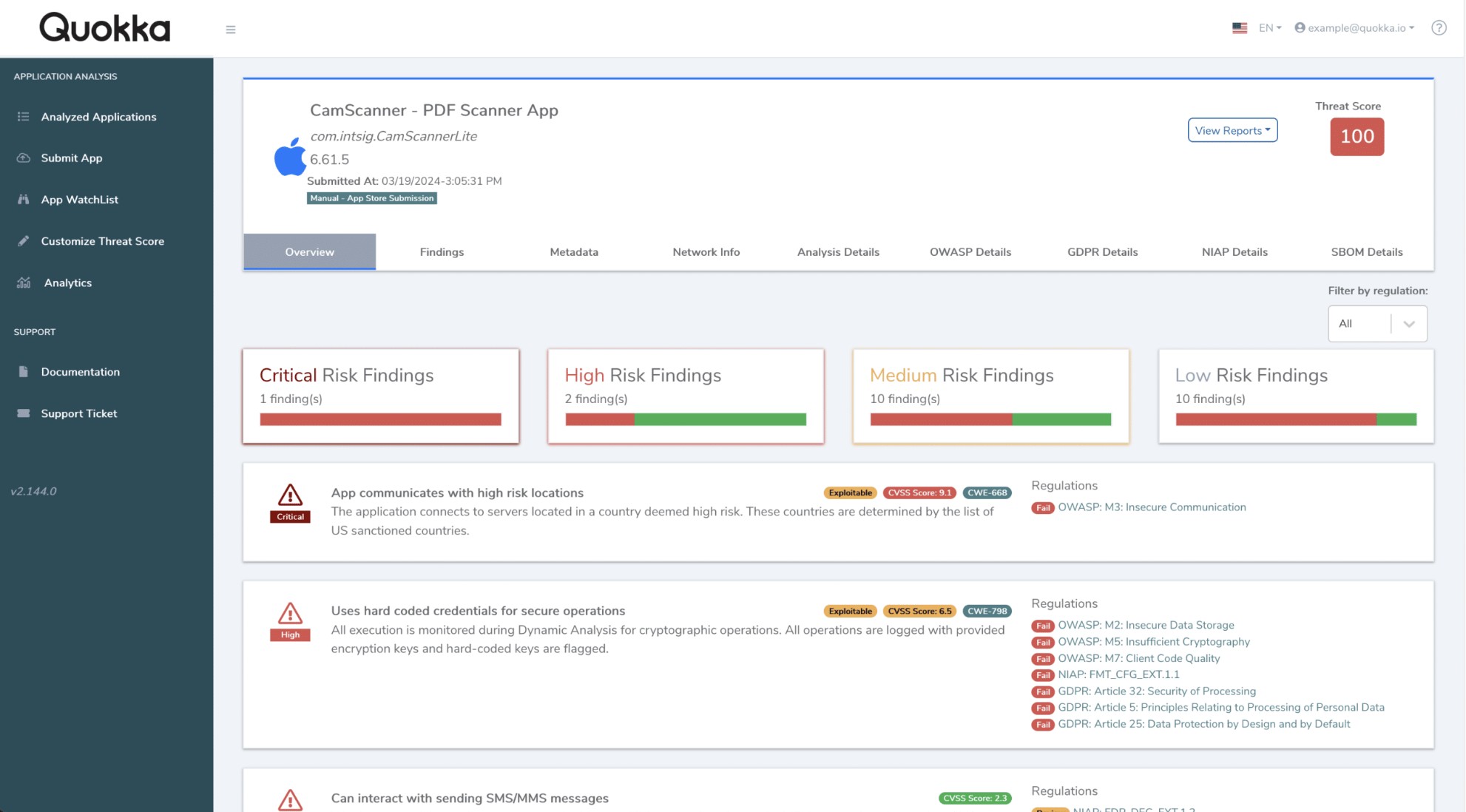Click the CVSS Score 9.1 badge

tap(919, 493)
